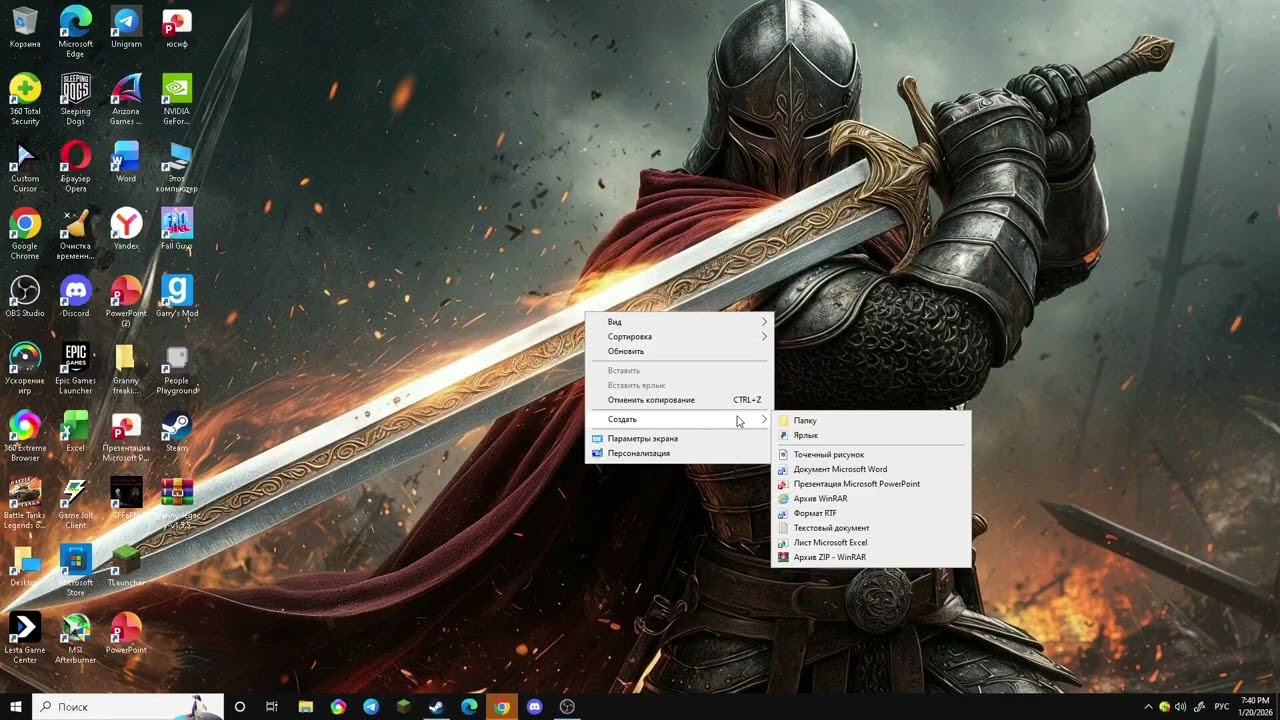The image size is (1280, 720).
Task: Switch to OBS Studio on the taskbar
Action: click(x=567, y=707)
